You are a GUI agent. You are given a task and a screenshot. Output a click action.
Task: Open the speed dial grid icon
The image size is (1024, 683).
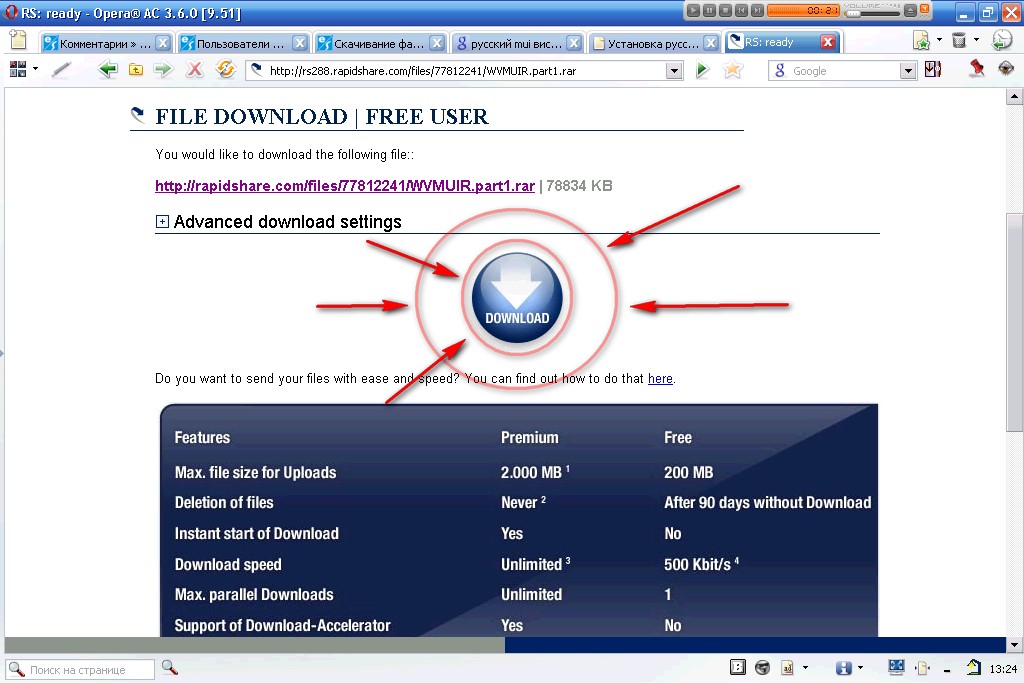point(18,69)
